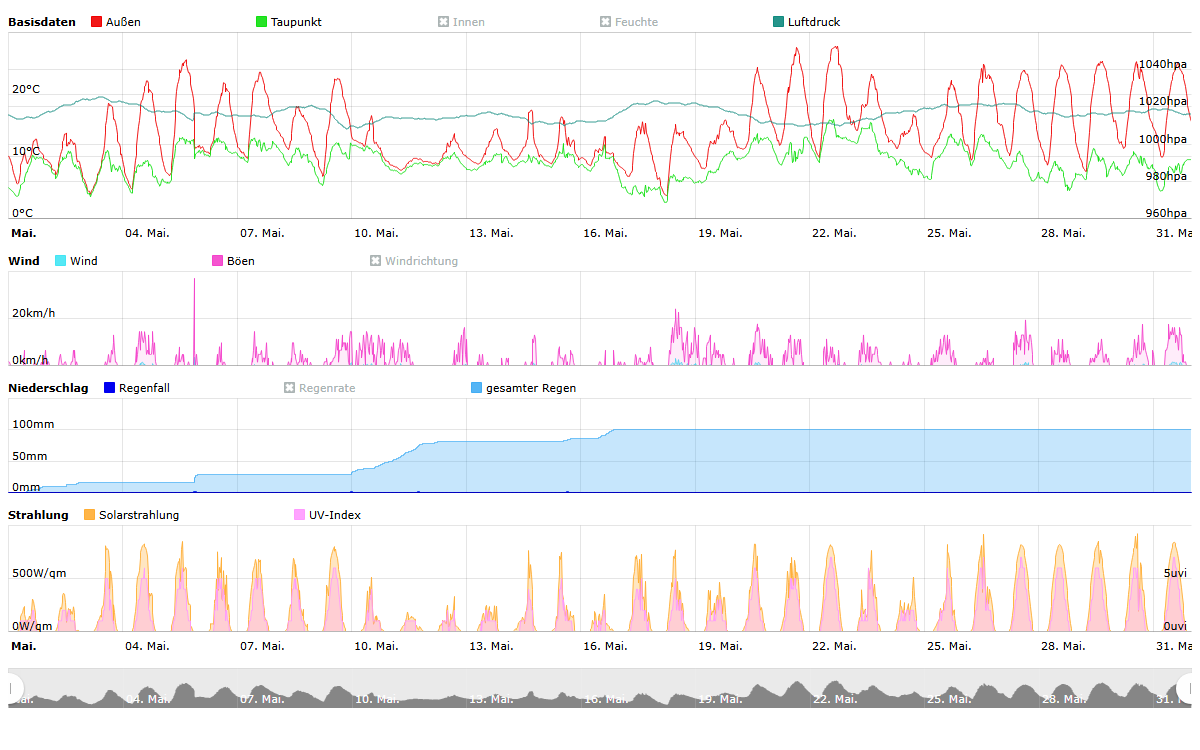Click the dark blue Regenfall legend icon

pos(110,388)
